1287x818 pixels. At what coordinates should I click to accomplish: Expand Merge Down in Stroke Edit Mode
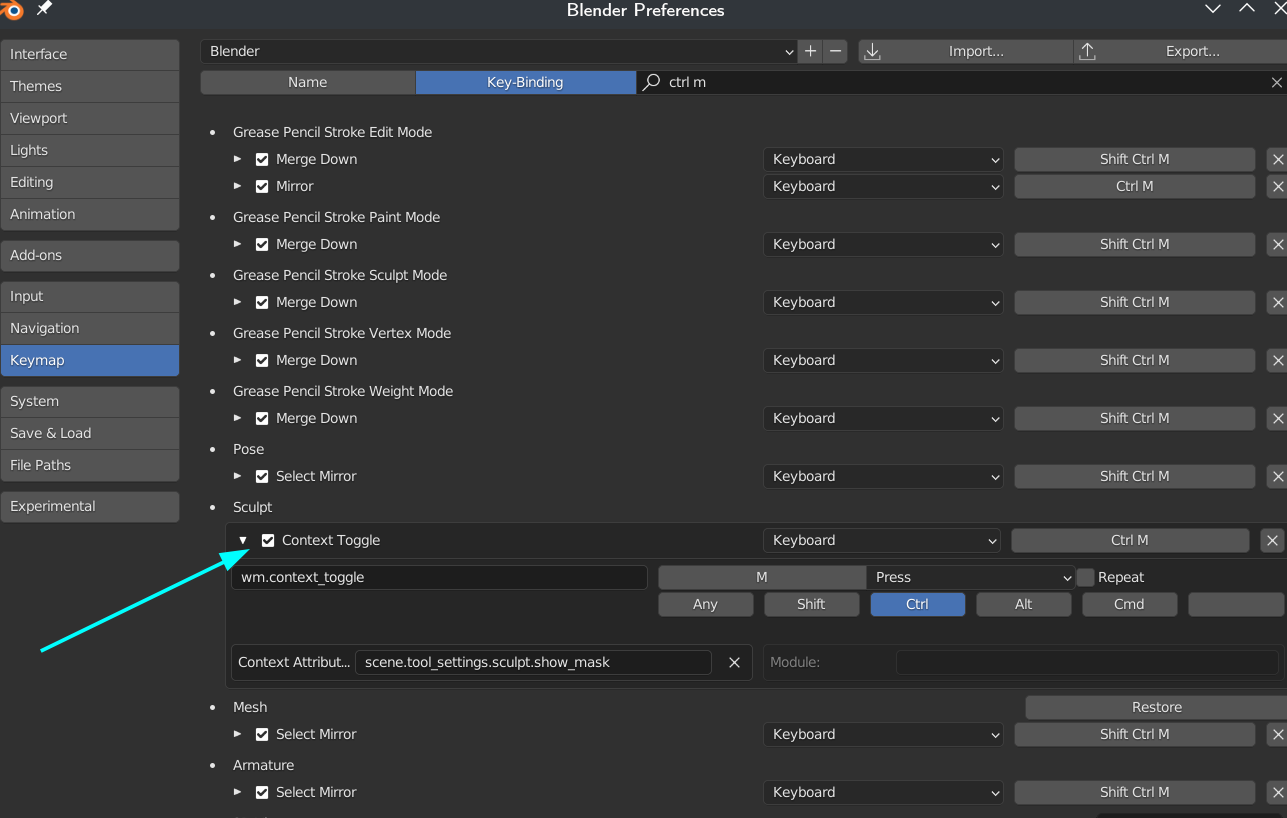pyautogui.click(x=238, y=159)
